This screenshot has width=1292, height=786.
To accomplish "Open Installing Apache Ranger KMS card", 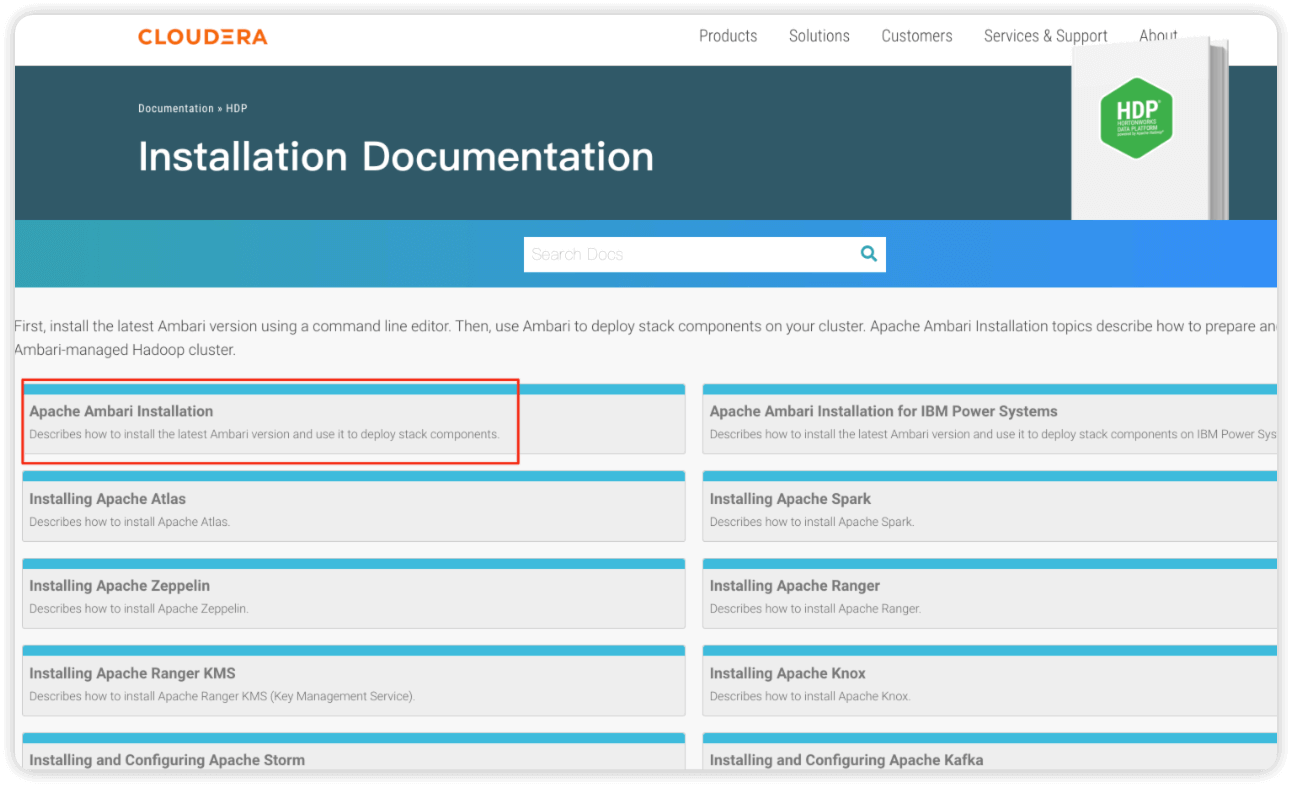I will point(354,681).
